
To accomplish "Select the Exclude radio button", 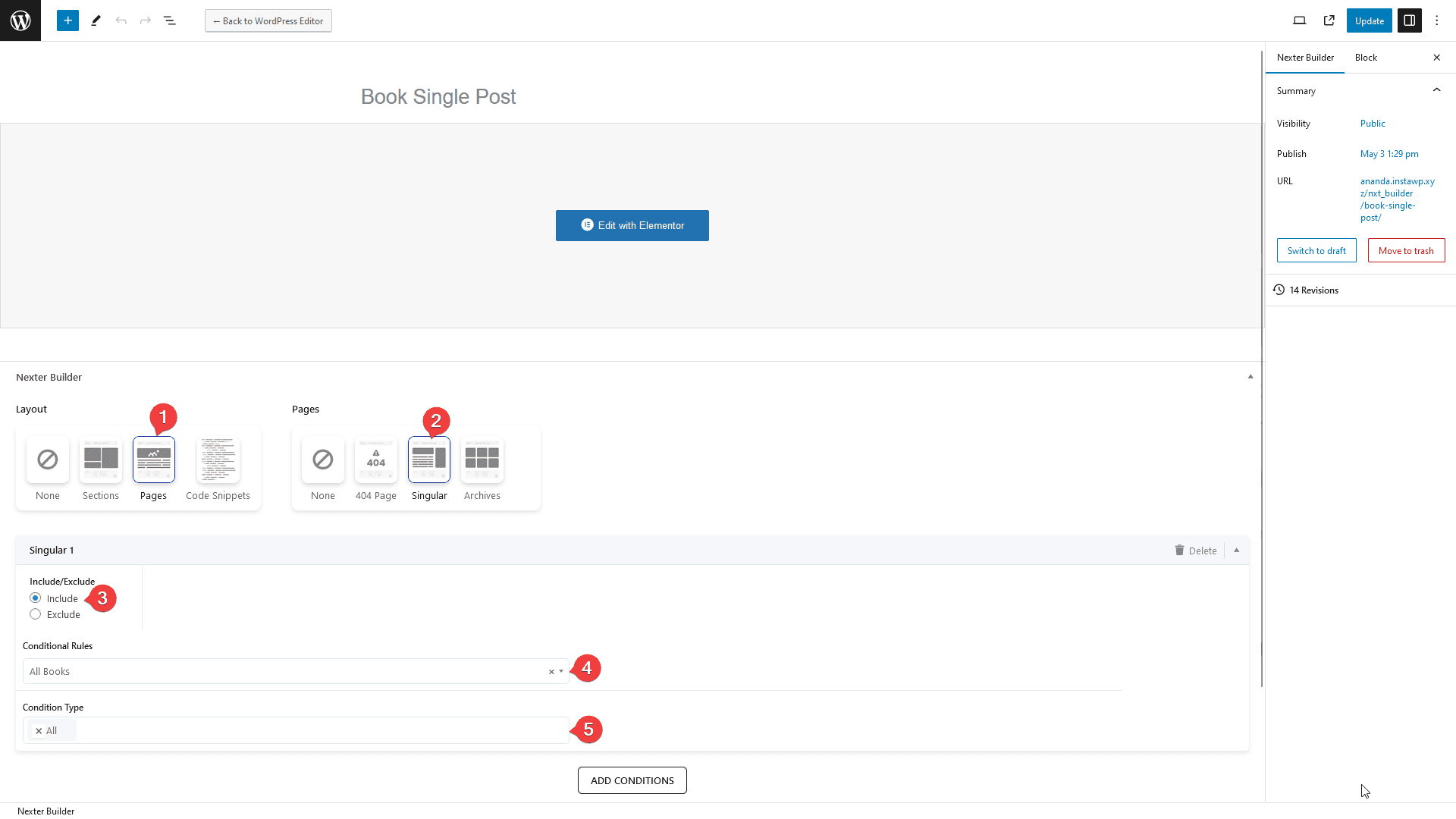I will [x=35, y=613].
